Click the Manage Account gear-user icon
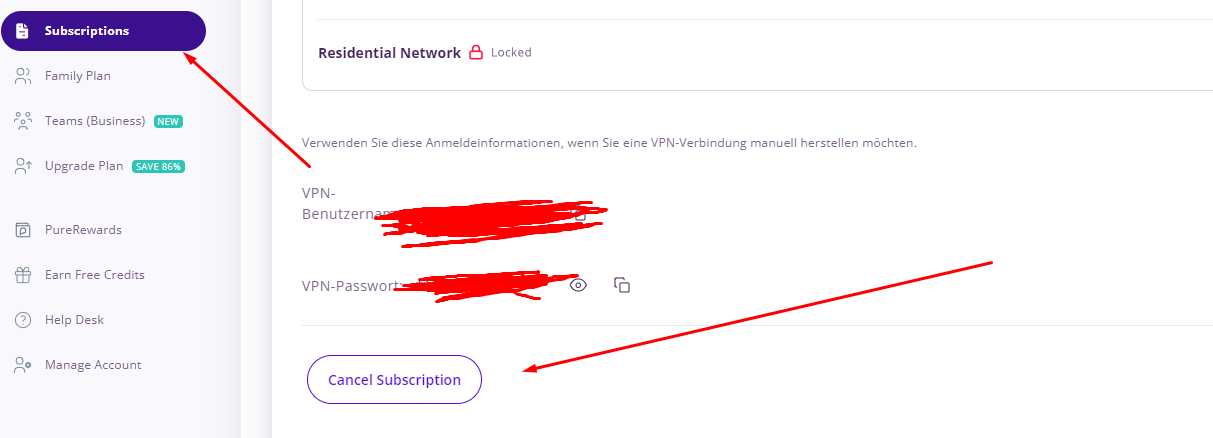The image size is (1213, 438). (x=23, y=365)
